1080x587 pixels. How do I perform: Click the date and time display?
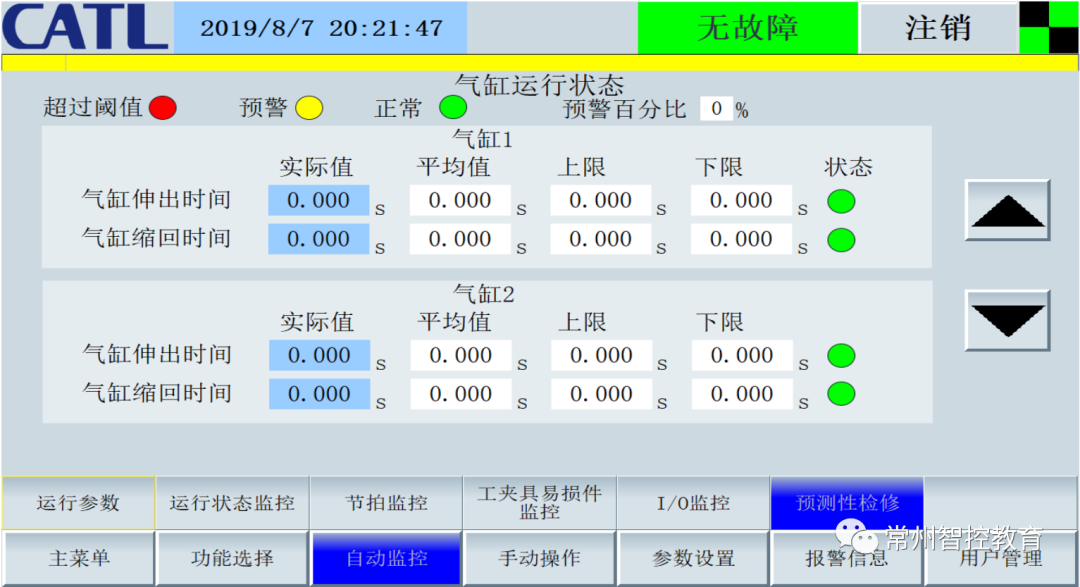(321, 28)
